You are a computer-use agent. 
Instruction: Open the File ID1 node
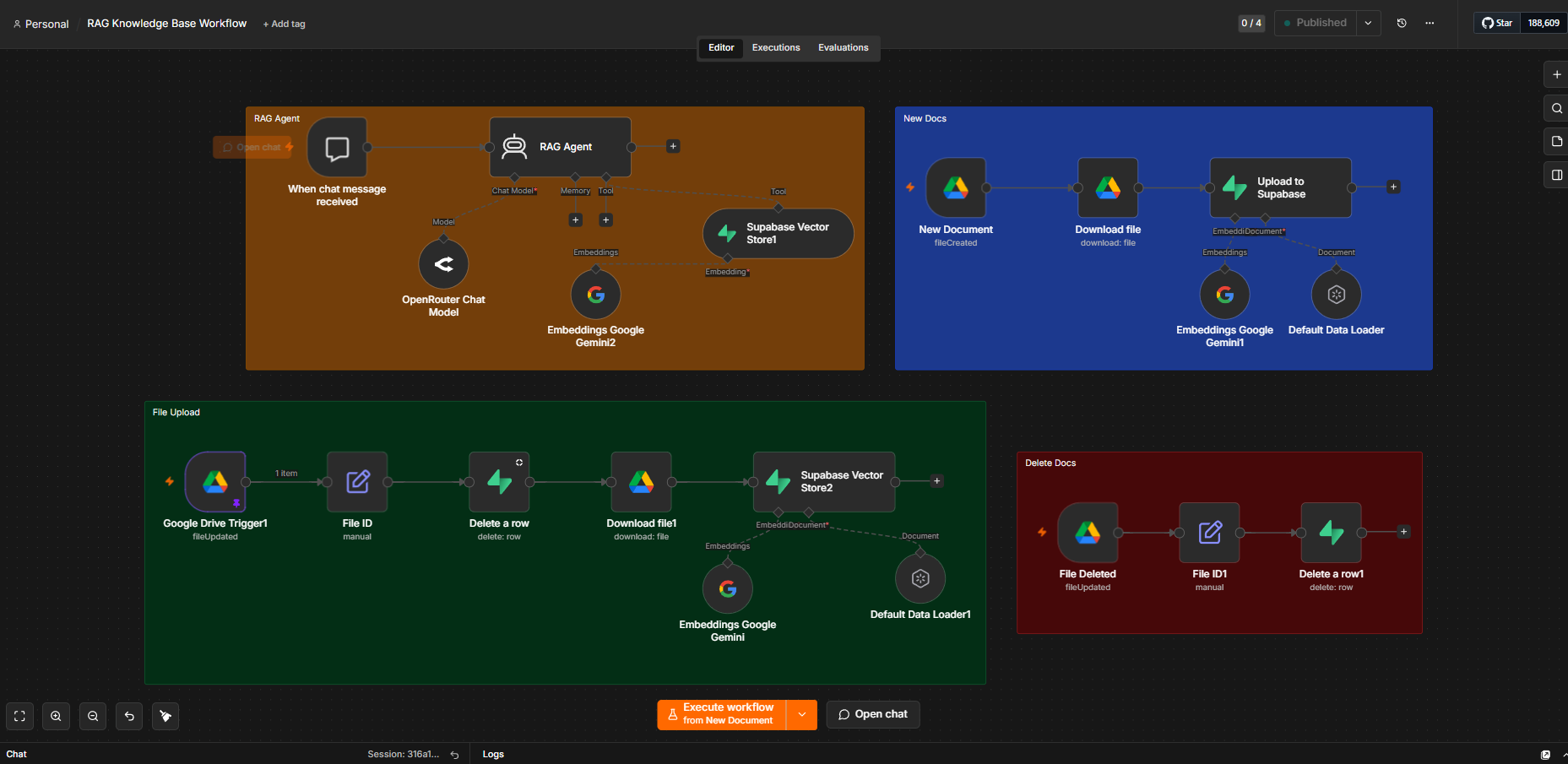[1209, 533]
